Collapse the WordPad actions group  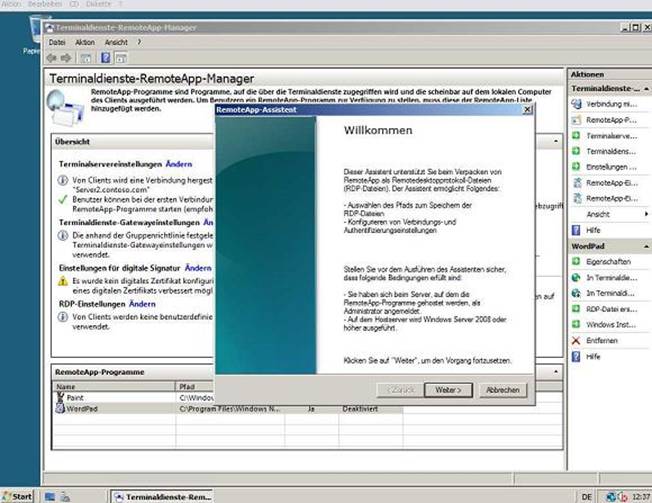coord(646,247)
